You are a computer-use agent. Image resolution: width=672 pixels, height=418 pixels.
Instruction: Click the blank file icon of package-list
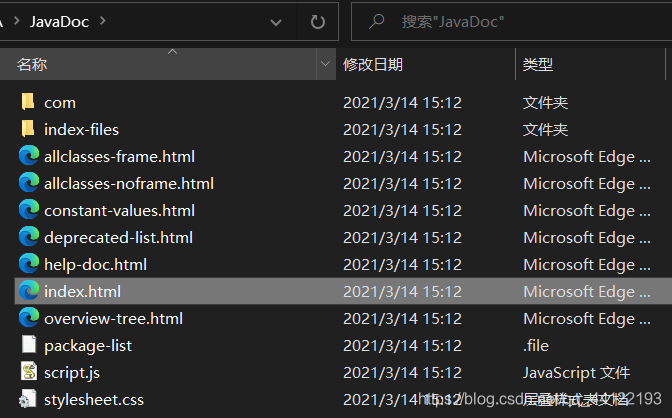click(x=29, y=345)
